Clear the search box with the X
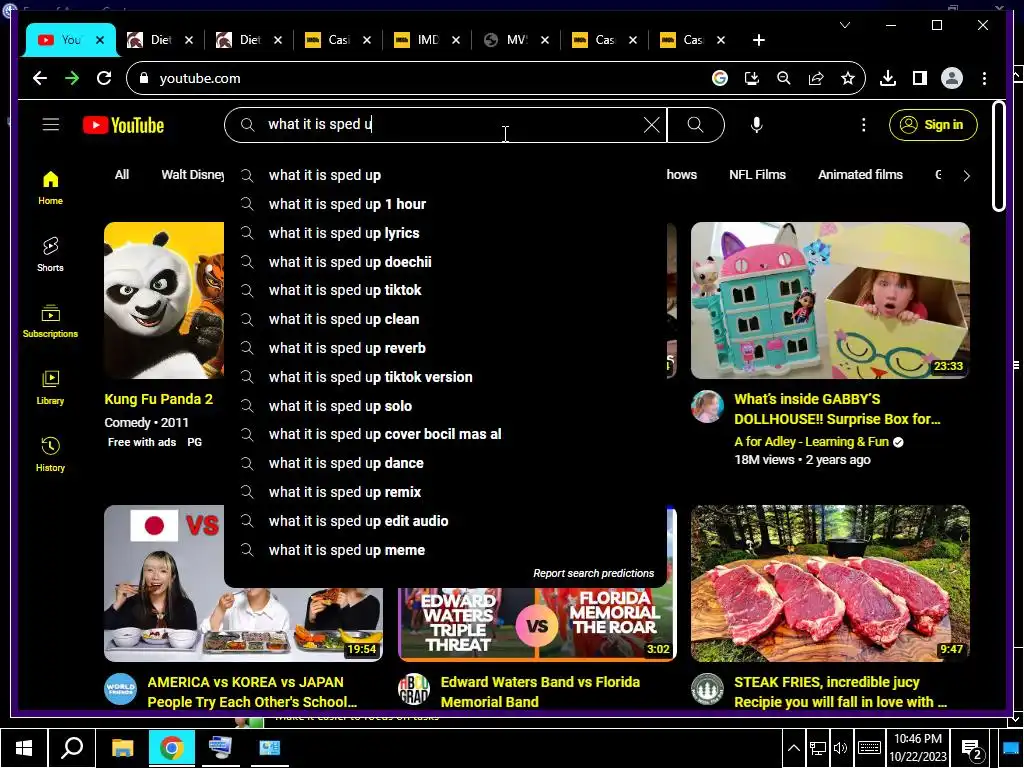1024x768 pixels. 651,125
